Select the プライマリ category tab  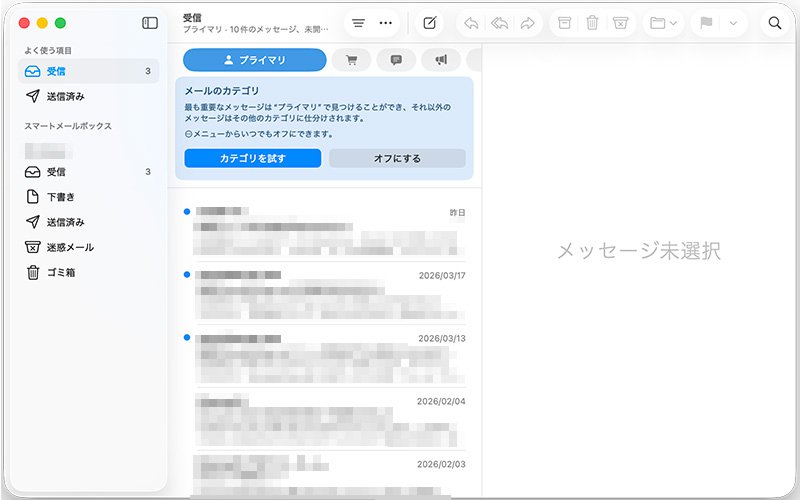click(255, 60)
